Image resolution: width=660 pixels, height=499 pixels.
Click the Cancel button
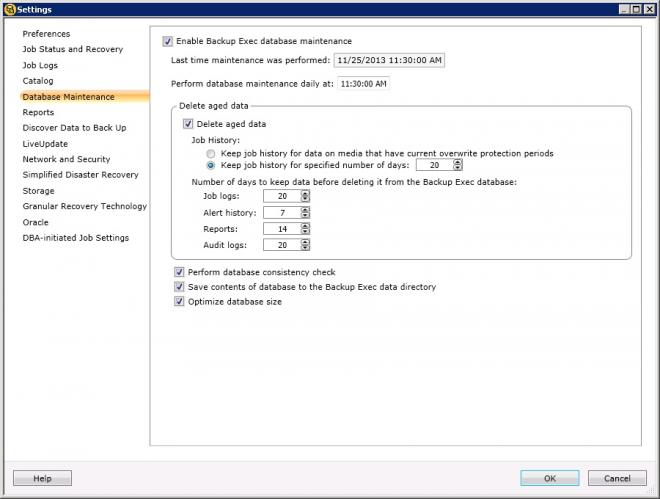point(617,478)
